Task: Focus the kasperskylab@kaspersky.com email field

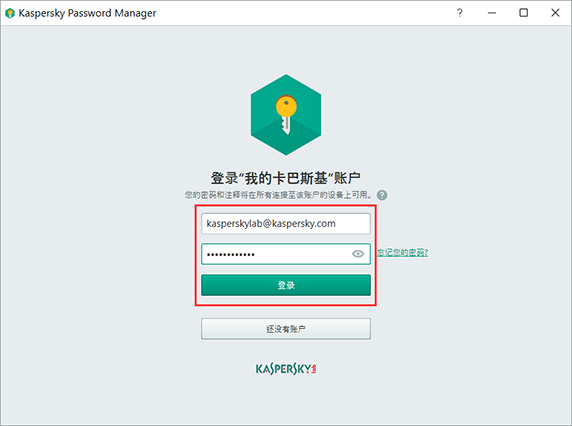Action: coord(286,224)
